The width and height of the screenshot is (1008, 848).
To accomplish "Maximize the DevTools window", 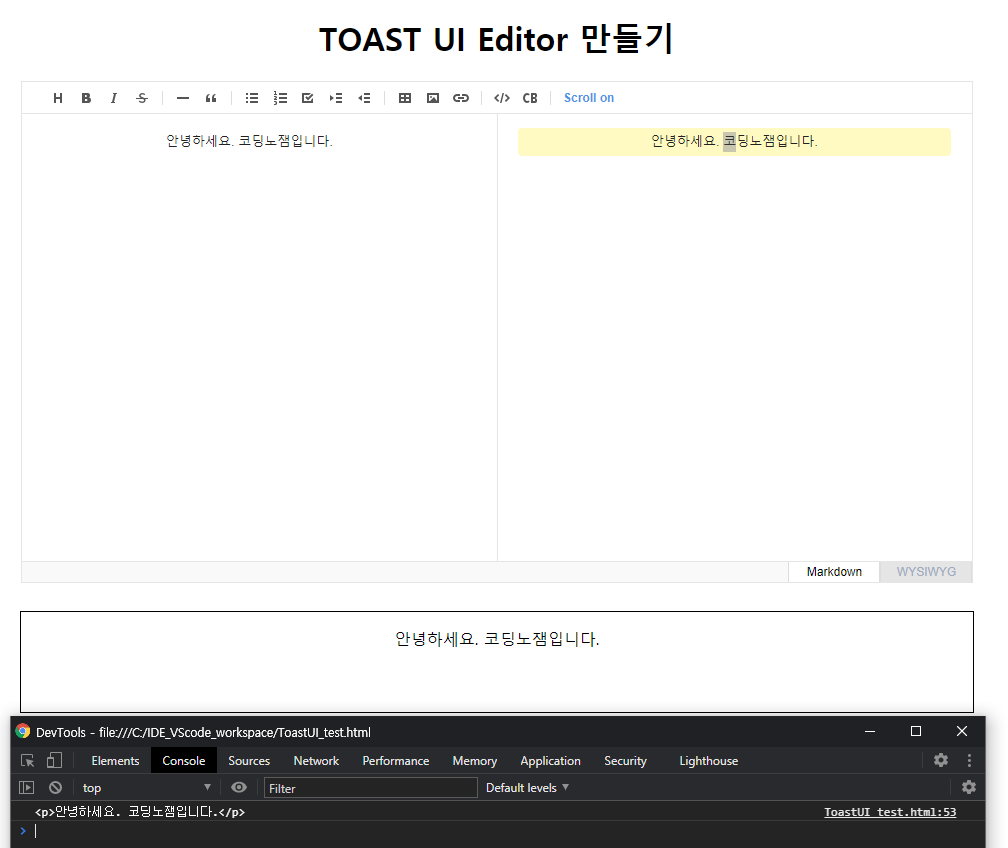I will point(915,732).
